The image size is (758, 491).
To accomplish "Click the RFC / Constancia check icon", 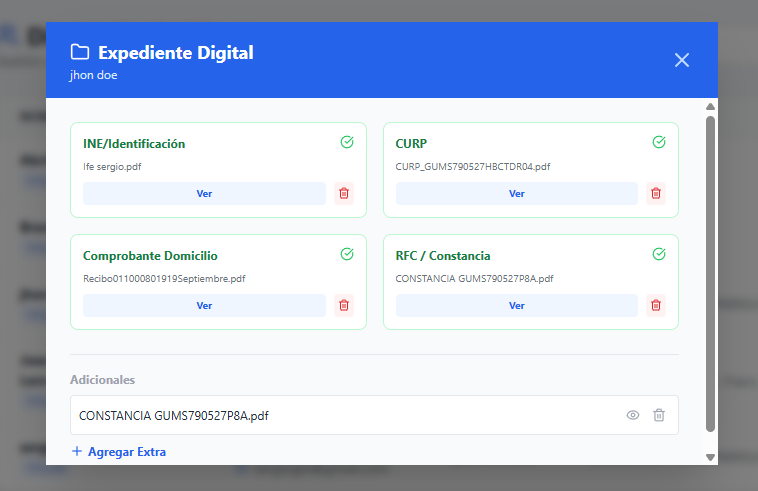I will click(659, 254).
